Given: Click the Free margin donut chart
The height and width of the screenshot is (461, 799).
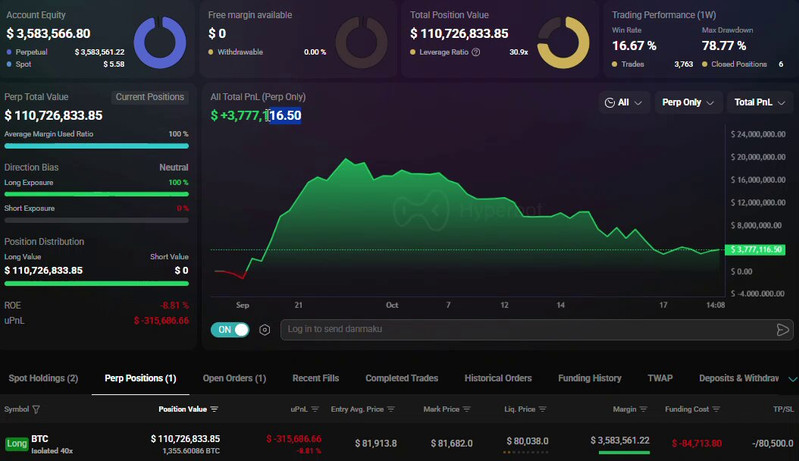Looking at the screenshot, I should 361,42.
